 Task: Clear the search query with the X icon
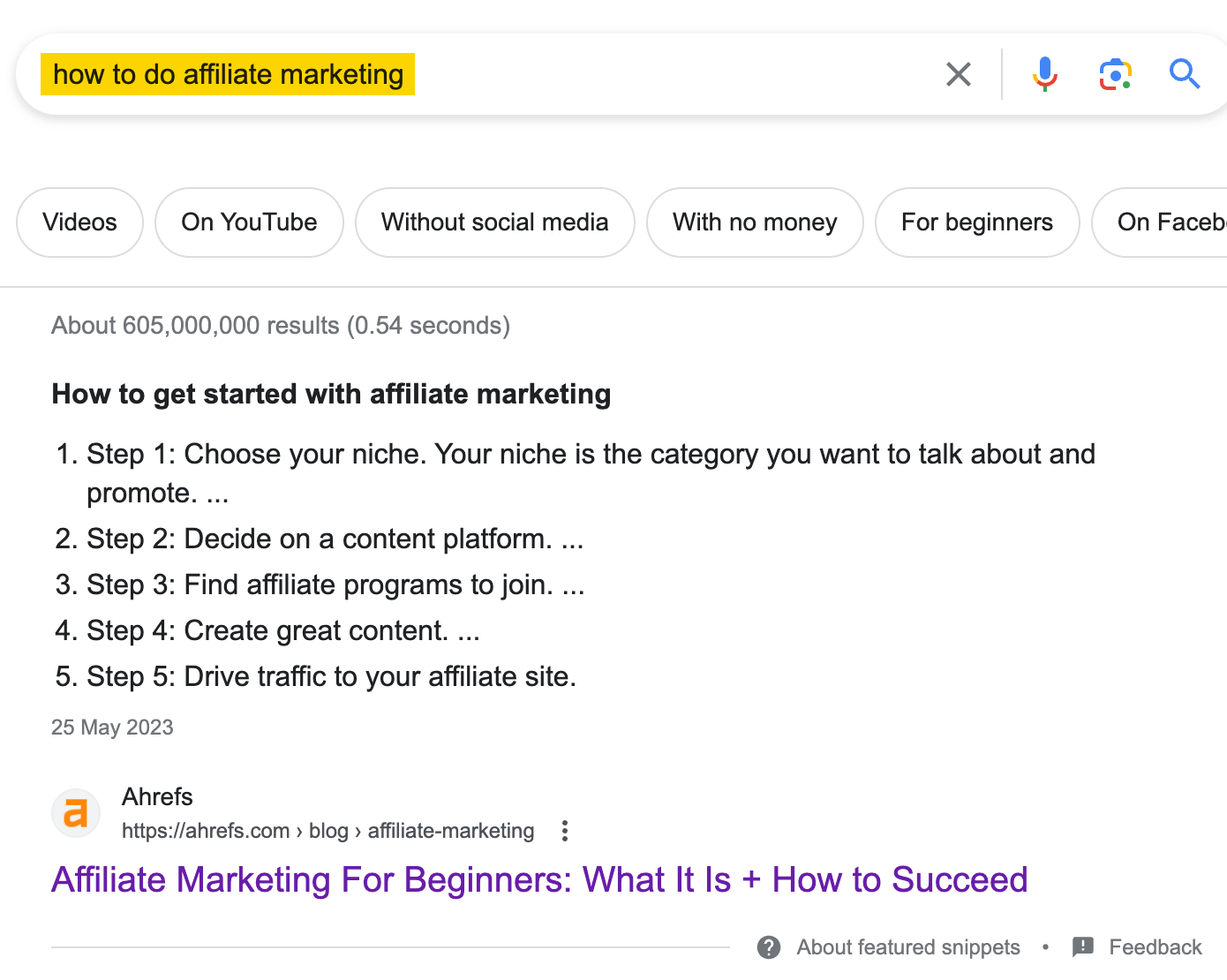[x=958, y=74]
